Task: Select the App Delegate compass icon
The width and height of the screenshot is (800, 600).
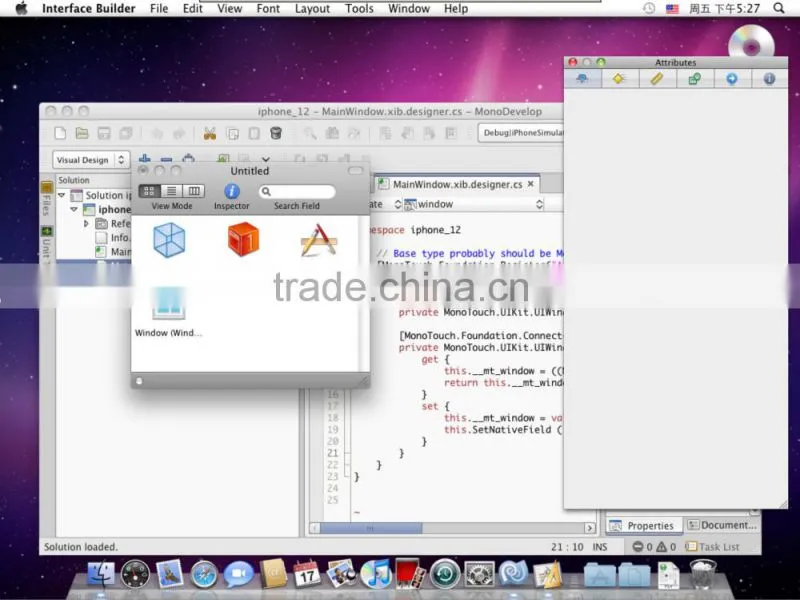Action: pos(318,240)
